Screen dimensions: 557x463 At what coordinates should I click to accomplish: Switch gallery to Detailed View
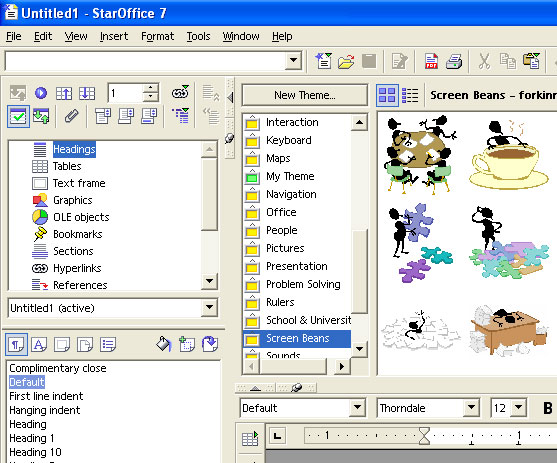point(410,95)
